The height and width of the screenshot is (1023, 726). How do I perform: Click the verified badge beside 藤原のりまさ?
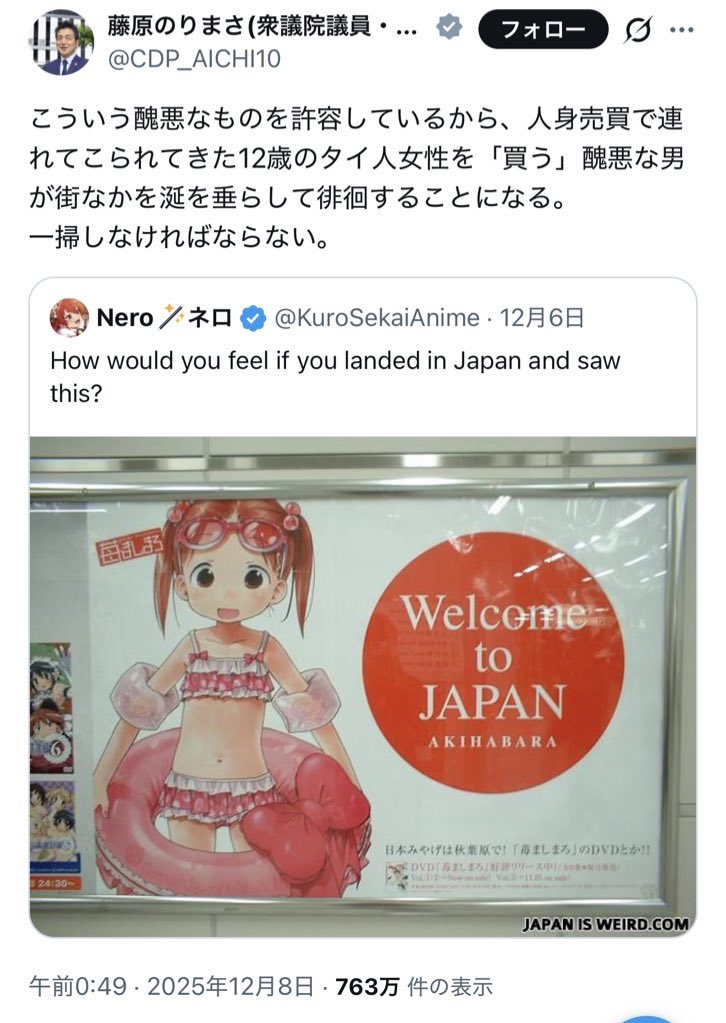tap(449, 27)
